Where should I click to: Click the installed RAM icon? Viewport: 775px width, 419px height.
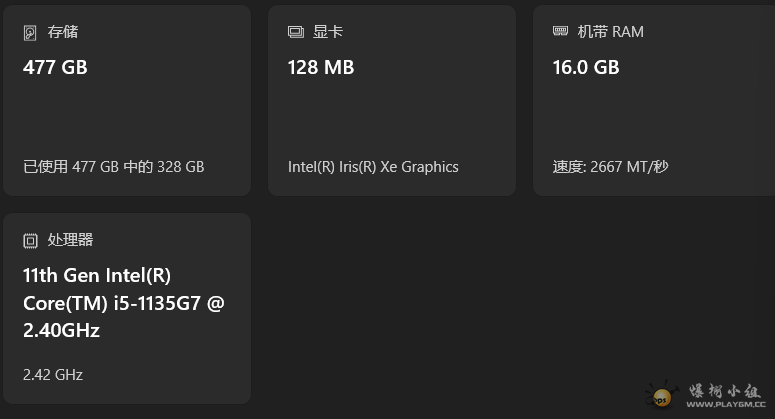560,31
